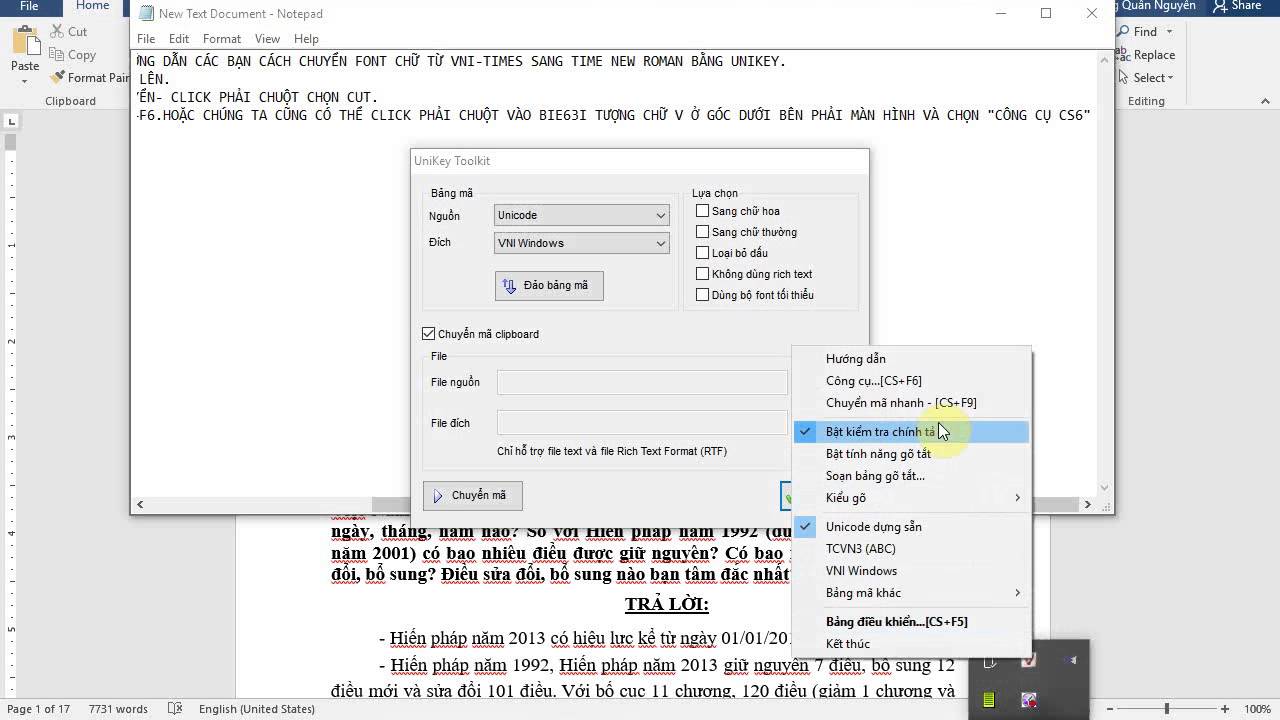Click the 7731 words status entry

tap(117, 709)
